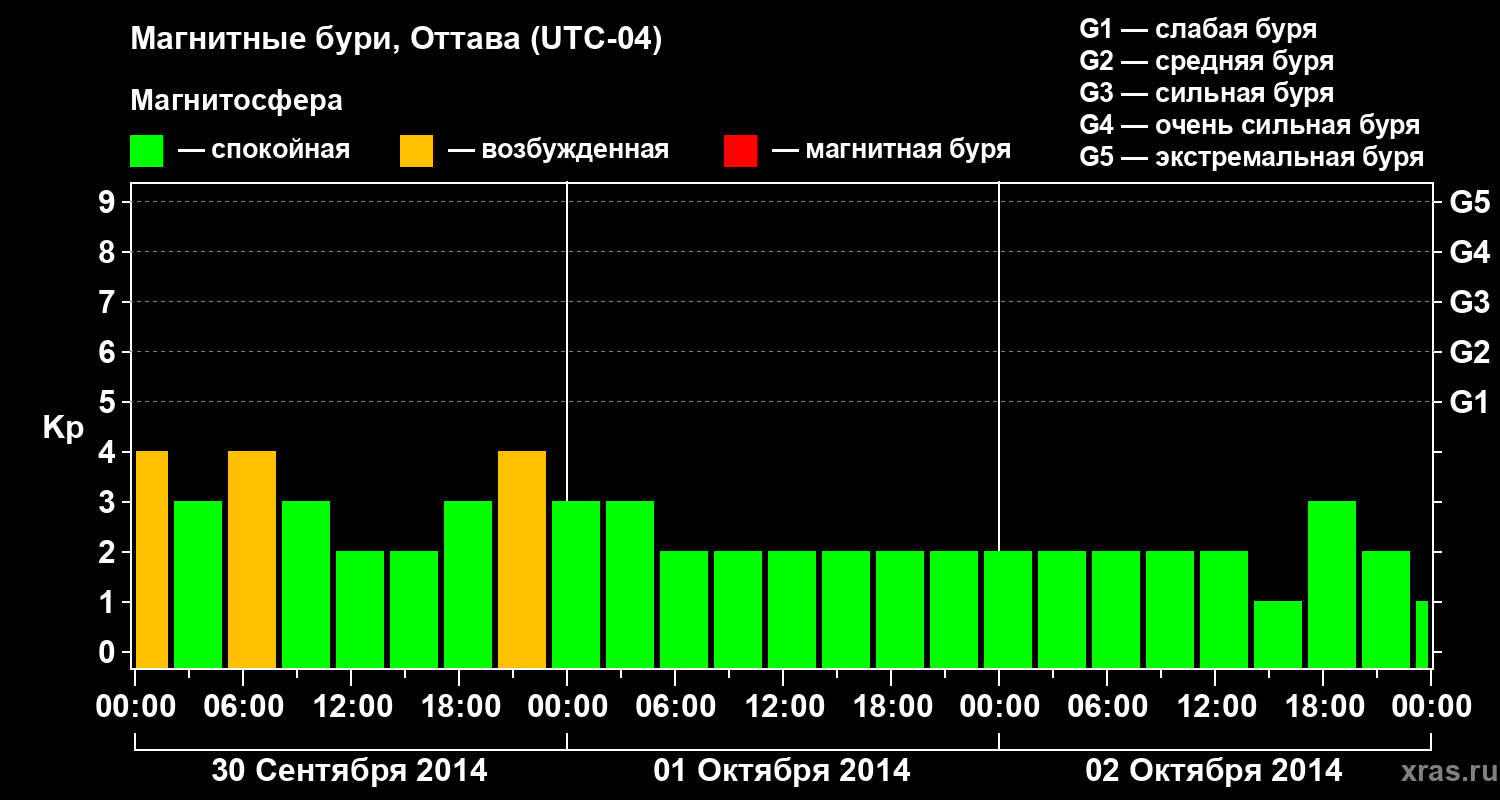The image size is (1500, 800).
Task: Click the green bar above 12:00 on 01 Октября
Action: click(792, 609)
